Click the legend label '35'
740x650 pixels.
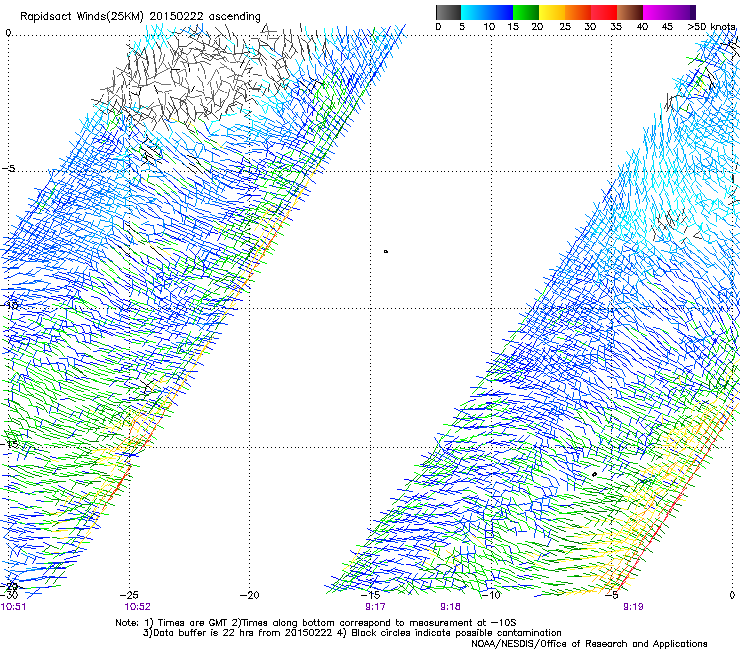click(616, 27)
